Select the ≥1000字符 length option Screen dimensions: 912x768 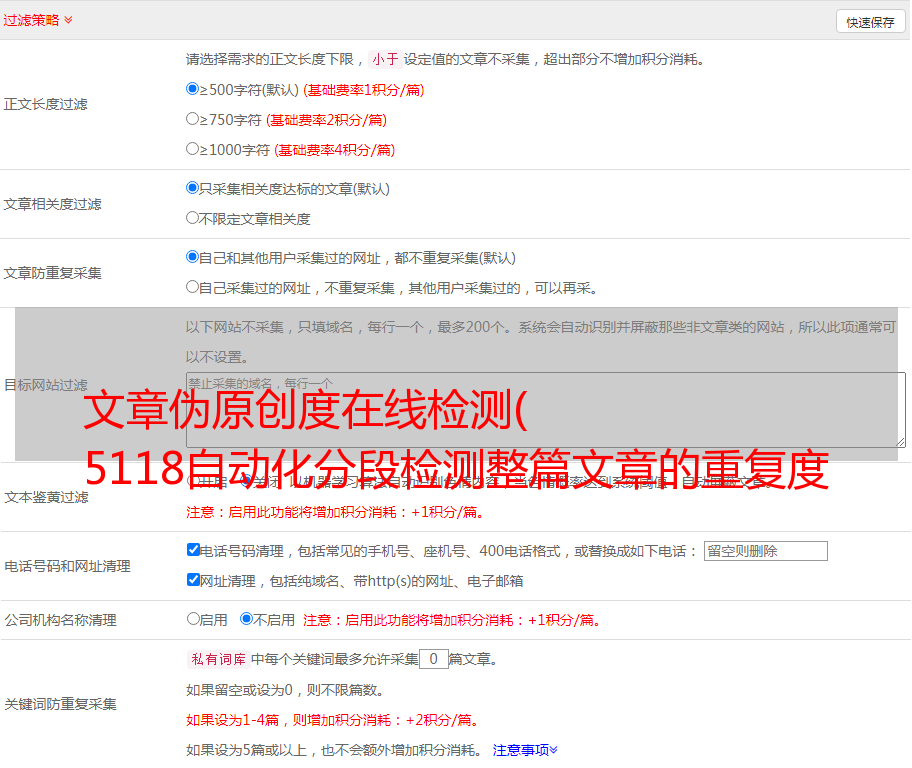pos(192,148)
